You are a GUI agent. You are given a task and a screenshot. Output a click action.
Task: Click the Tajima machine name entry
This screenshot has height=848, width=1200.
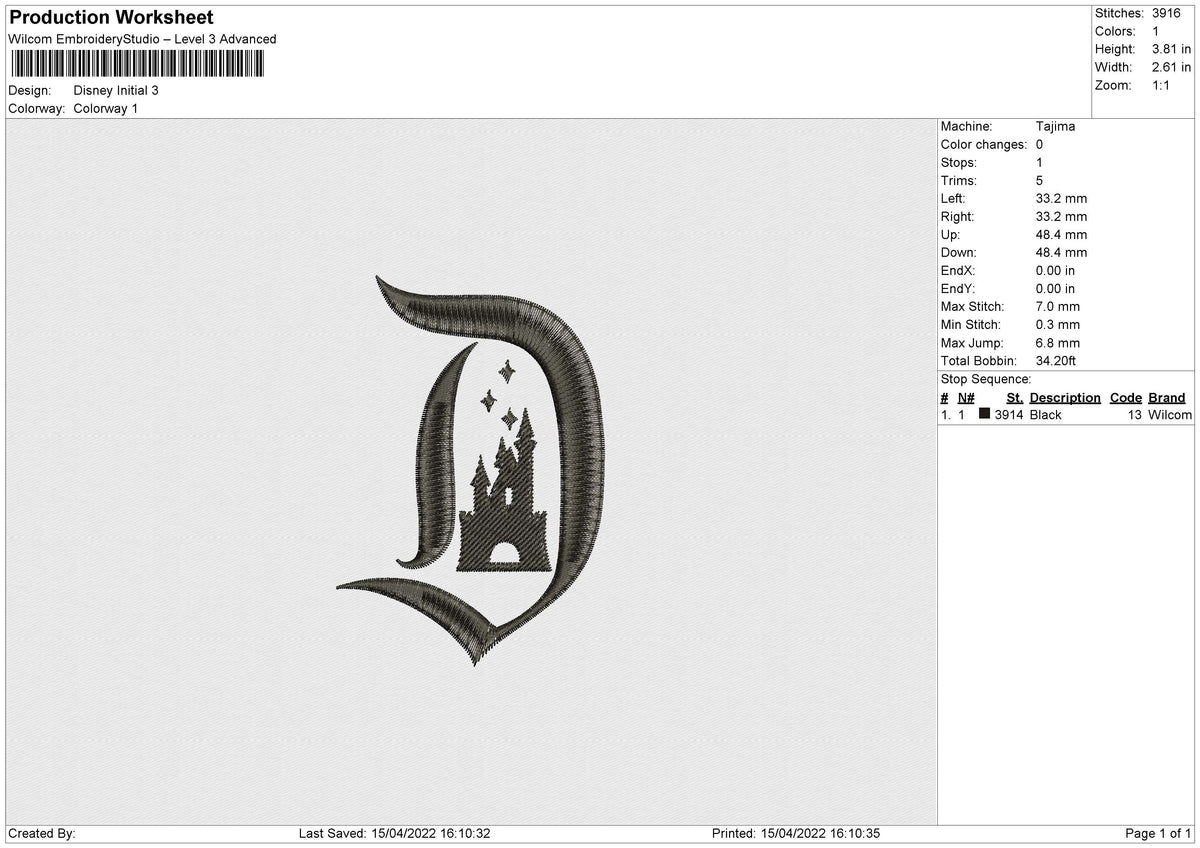pyautogui.click(x=1056, y=126)
